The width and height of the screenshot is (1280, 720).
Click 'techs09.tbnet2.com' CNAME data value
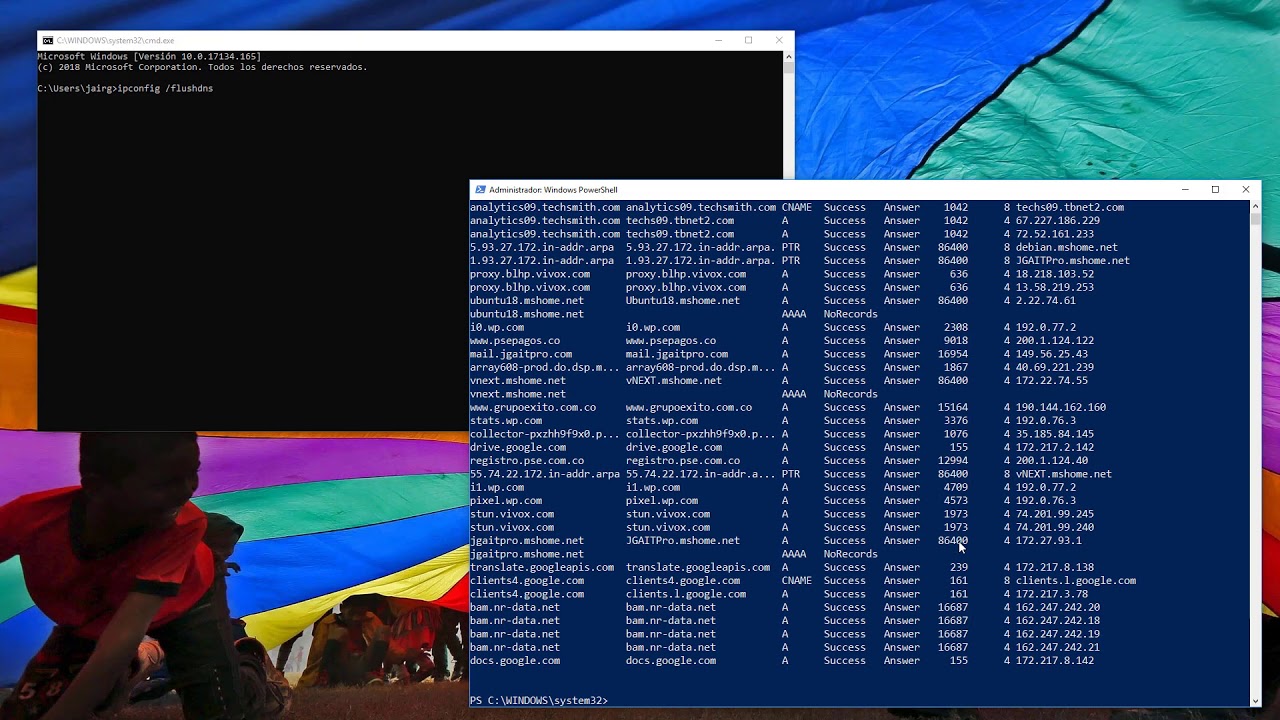click(x=1070, y=207)
